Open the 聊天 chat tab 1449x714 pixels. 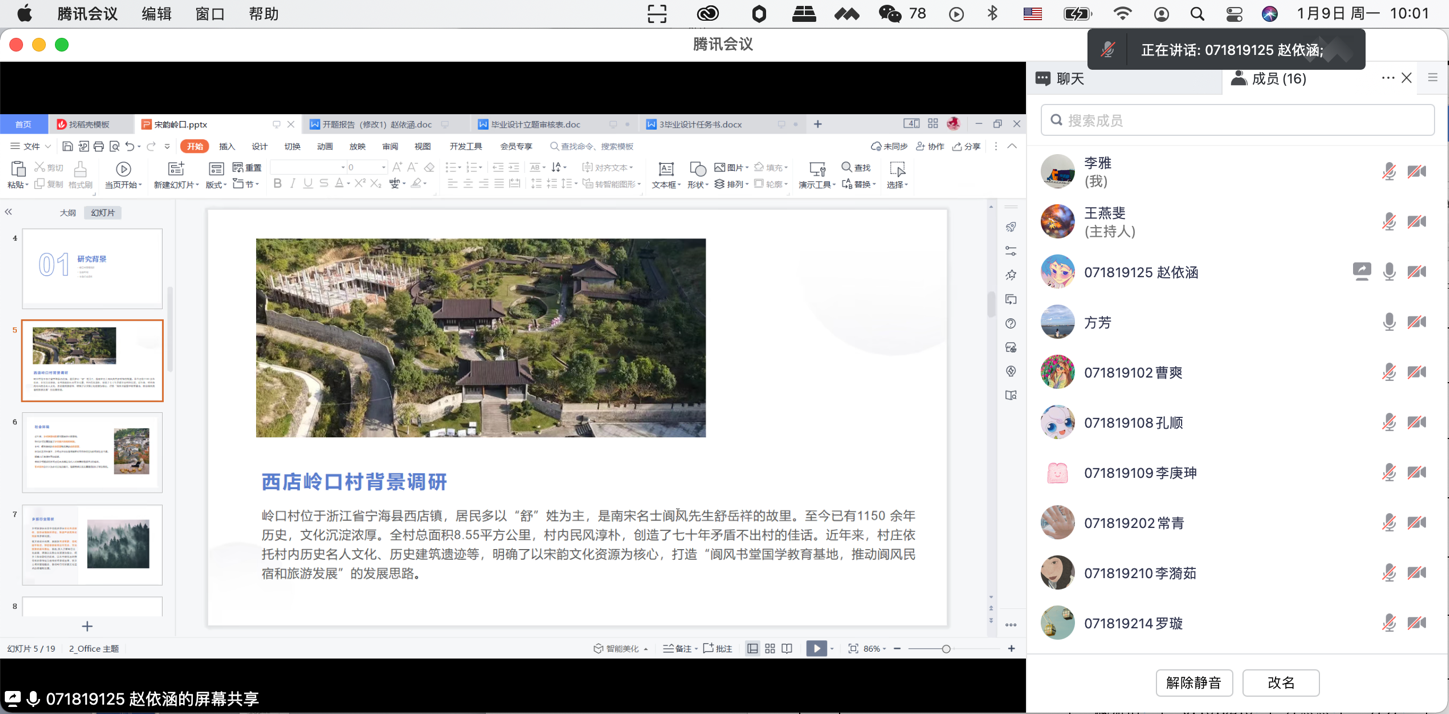point(1060,79)
